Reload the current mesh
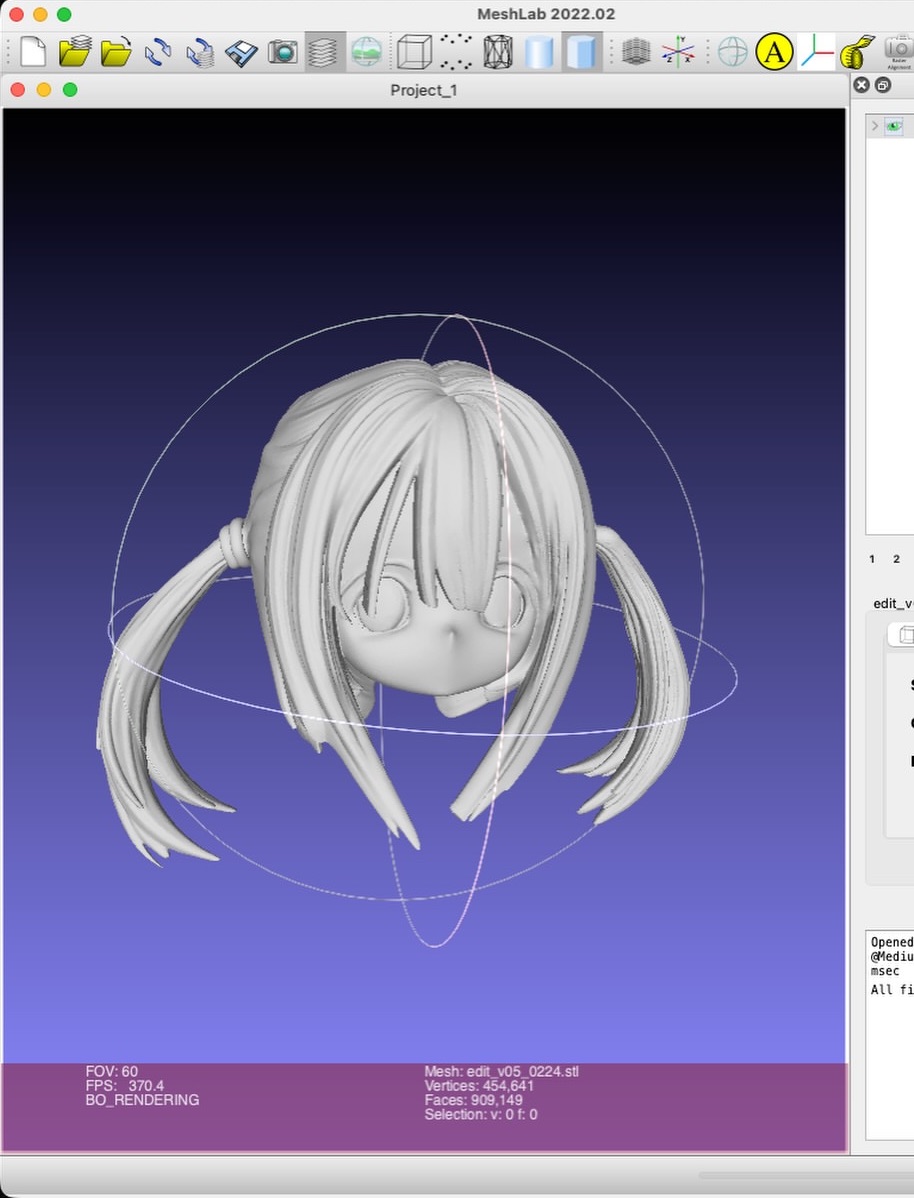Viewport: 914px width, 1198px height. (x=158, y=52)
